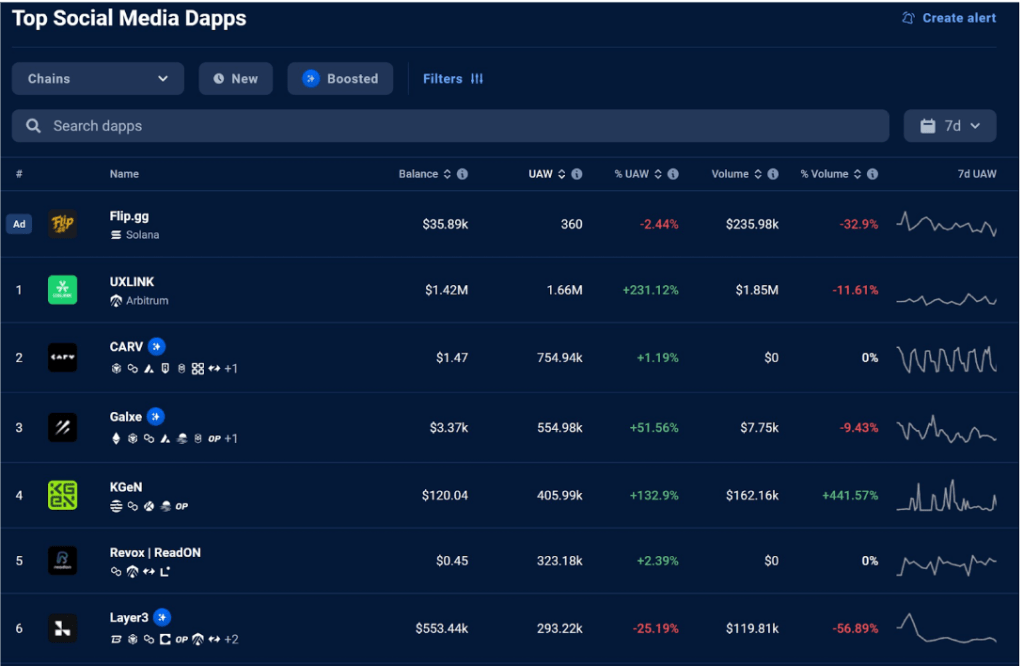Viewport: 1023px width, 666px height.
Task: Click the Galxe logo icon
Action: click(x=63, y=428)
